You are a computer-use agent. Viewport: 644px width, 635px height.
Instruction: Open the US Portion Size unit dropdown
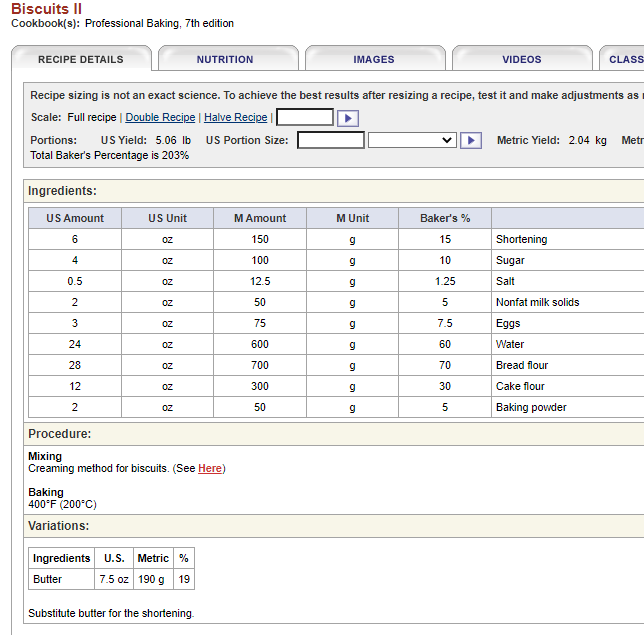pyautogui.click(x=412, y=140)
